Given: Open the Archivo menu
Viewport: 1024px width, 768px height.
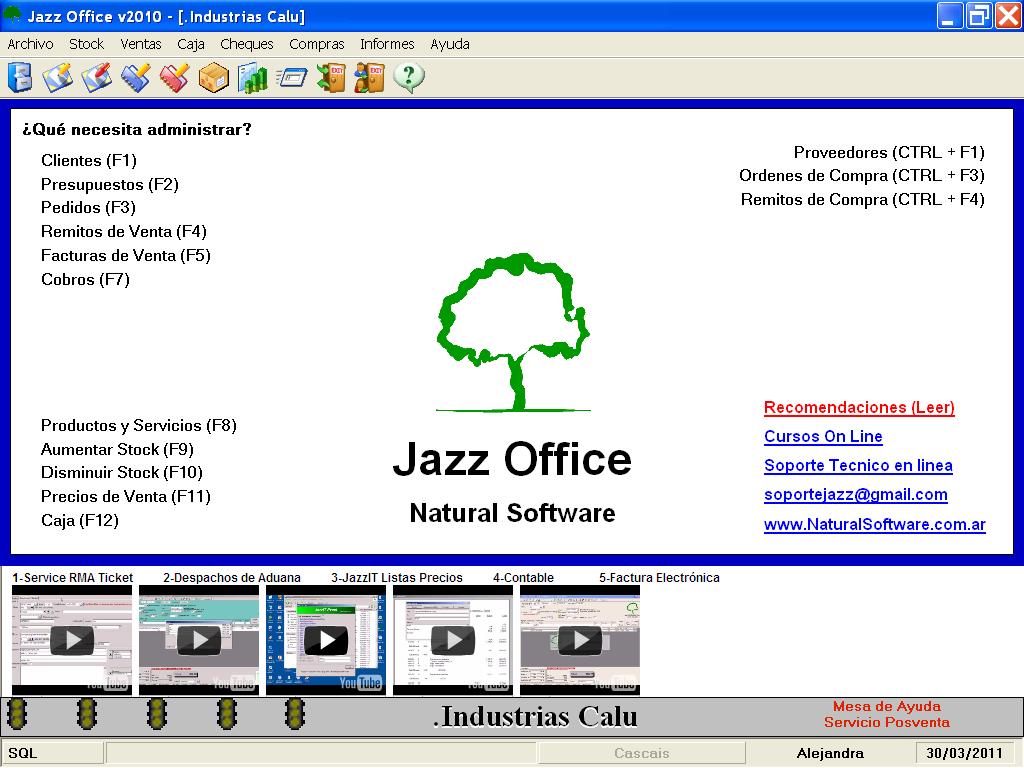Looking at the screenshot, I should (30, 44).
